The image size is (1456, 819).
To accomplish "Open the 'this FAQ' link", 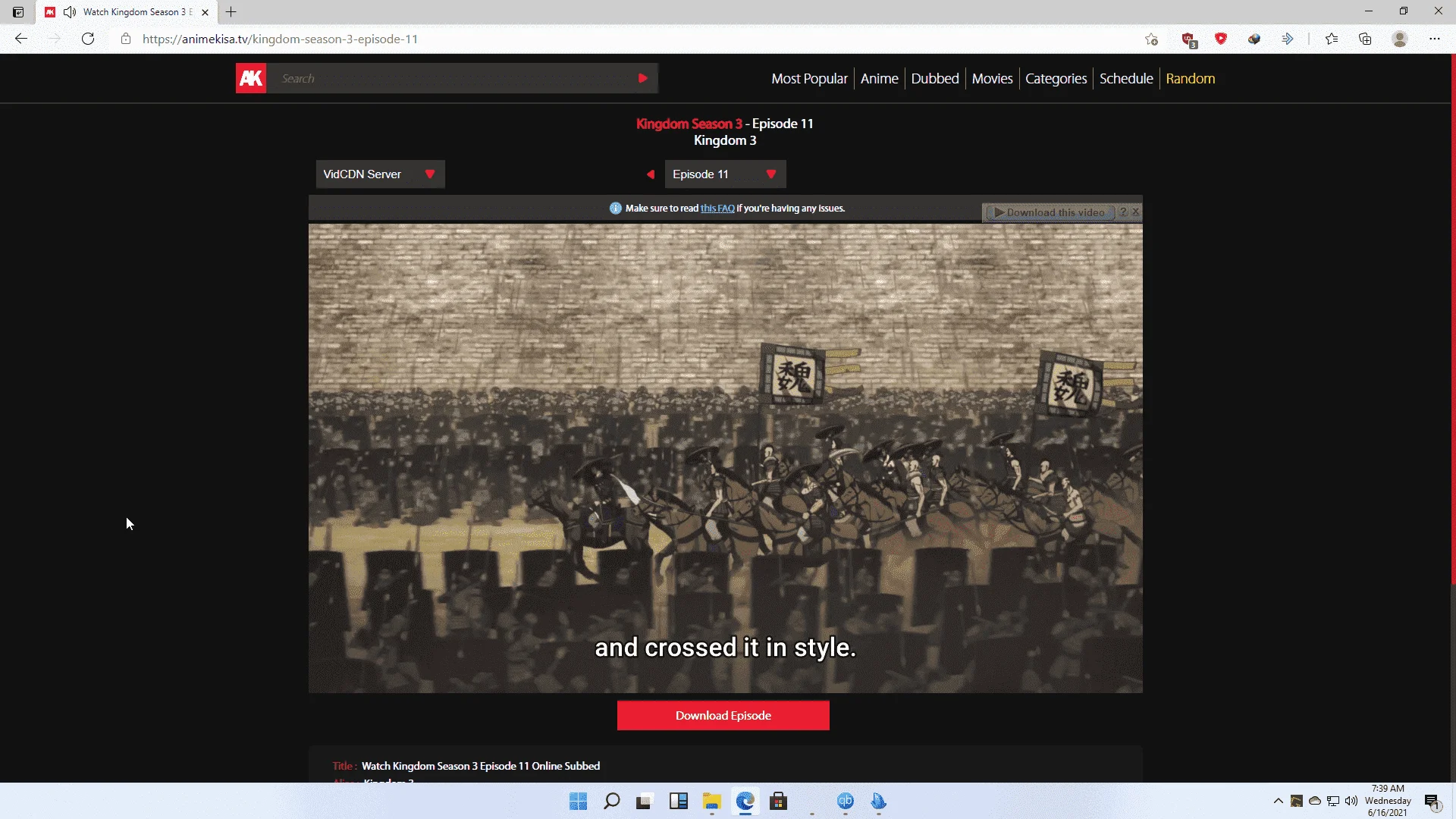I will pyautogui.click(x=717, y=209).
